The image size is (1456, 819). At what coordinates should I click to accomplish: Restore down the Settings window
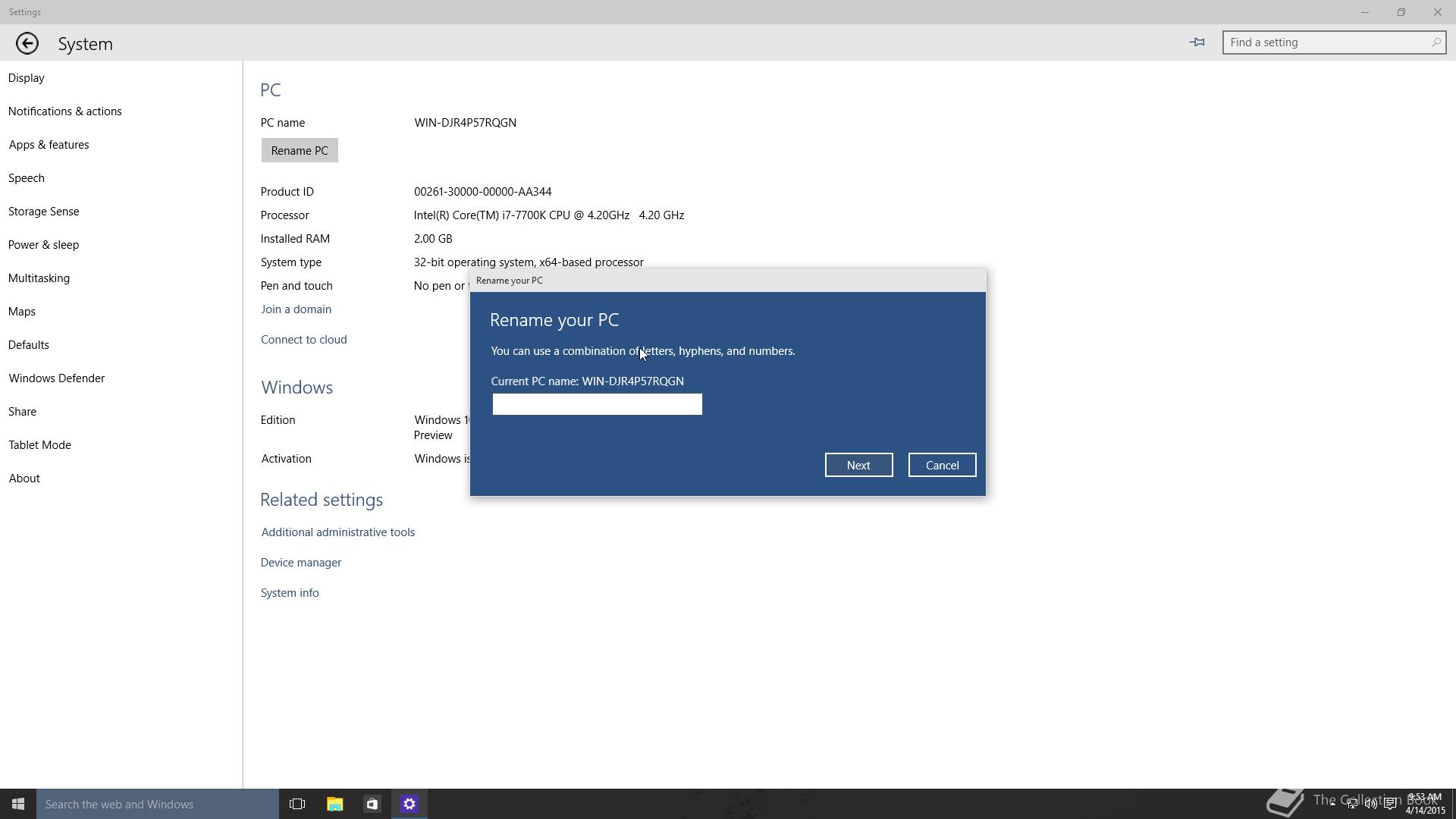click(1401, 12)
